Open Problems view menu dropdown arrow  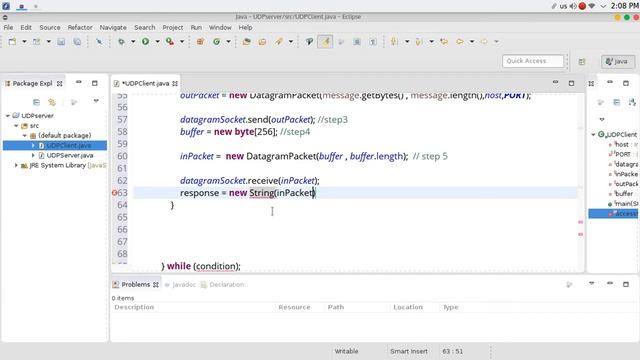(x=591, y=284)
